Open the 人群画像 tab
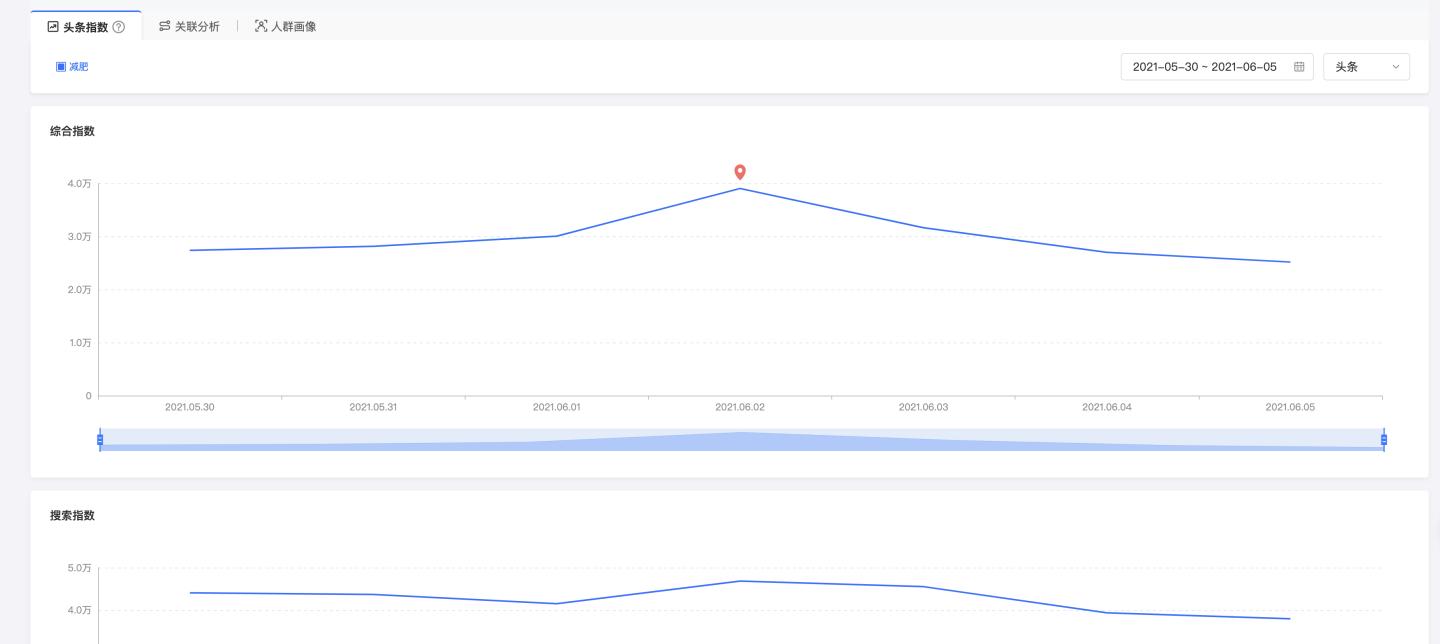This screenshot has width=1440, height=644. [285, 27]
